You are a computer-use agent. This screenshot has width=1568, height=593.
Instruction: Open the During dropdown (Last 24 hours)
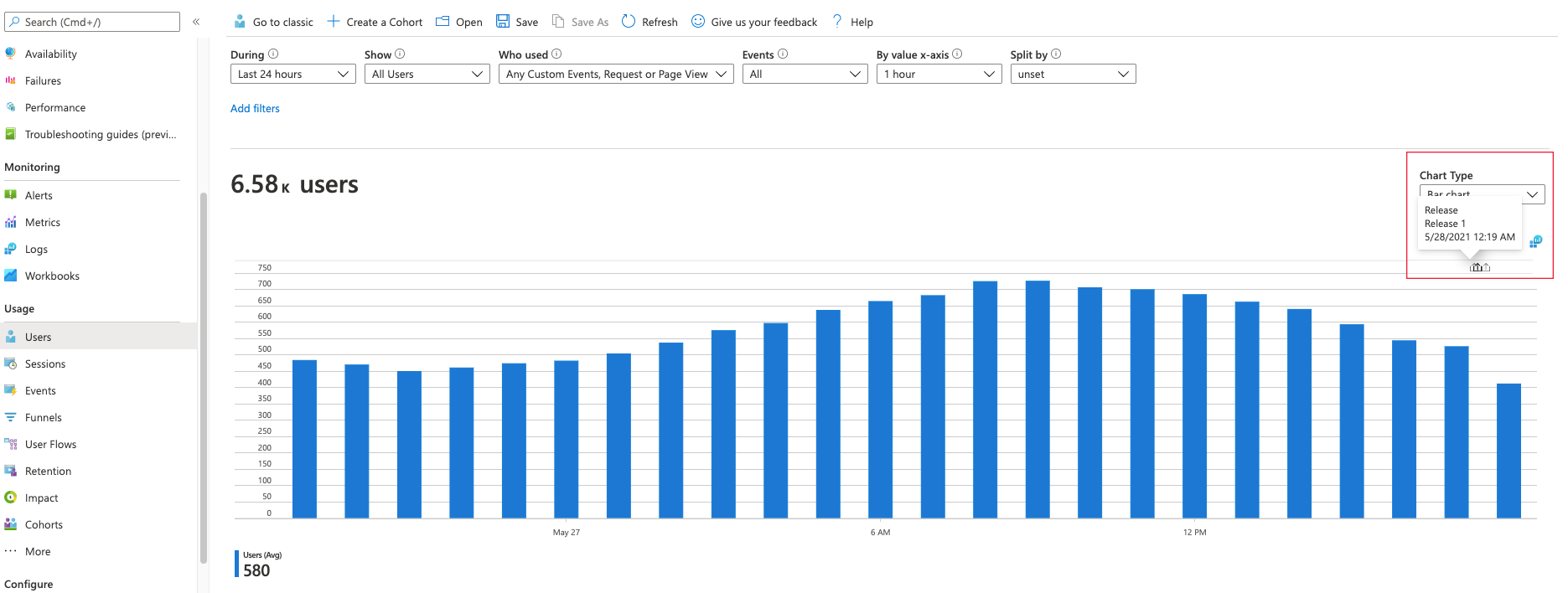tap(293, 74)
